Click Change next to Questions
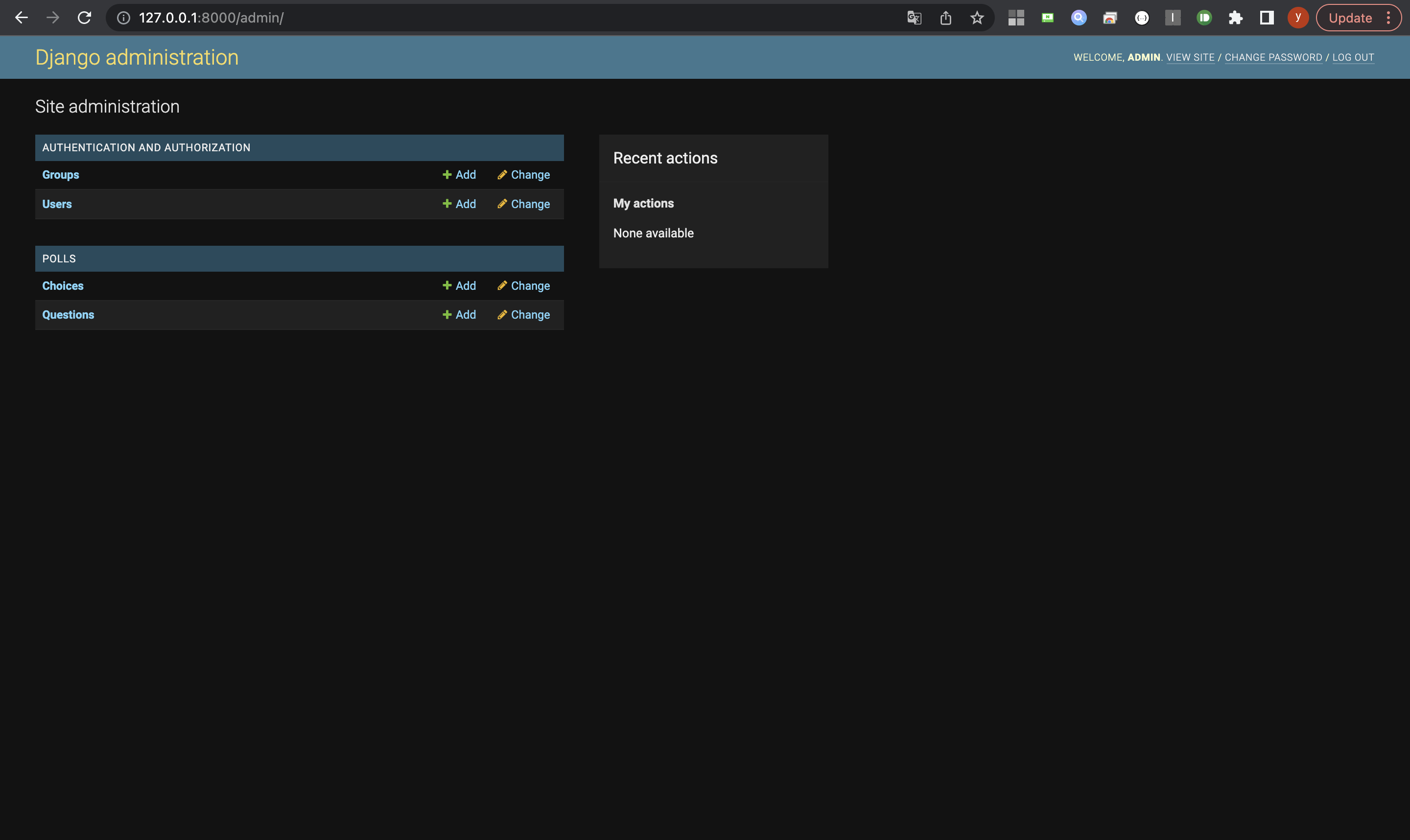Viewport: 1410px width, 840px height. [x=523, y=315]
